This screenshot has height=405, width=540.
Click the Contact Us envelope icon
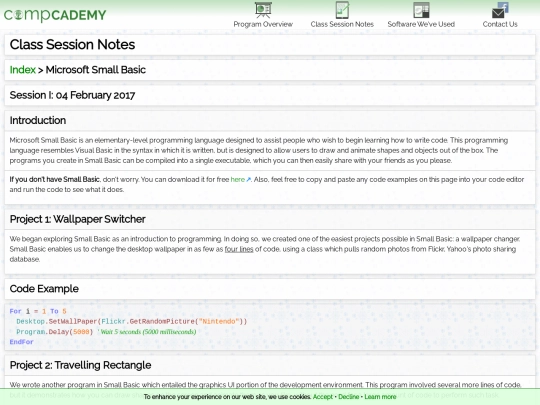click(500, 10)
